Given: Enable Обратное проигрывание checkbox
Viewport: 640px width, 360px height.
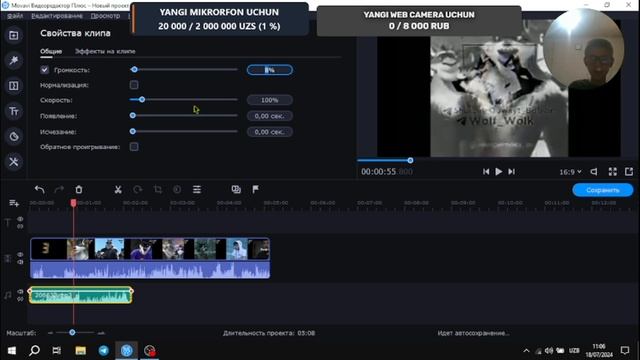Looking at the screenshot, I should [134, 147].
